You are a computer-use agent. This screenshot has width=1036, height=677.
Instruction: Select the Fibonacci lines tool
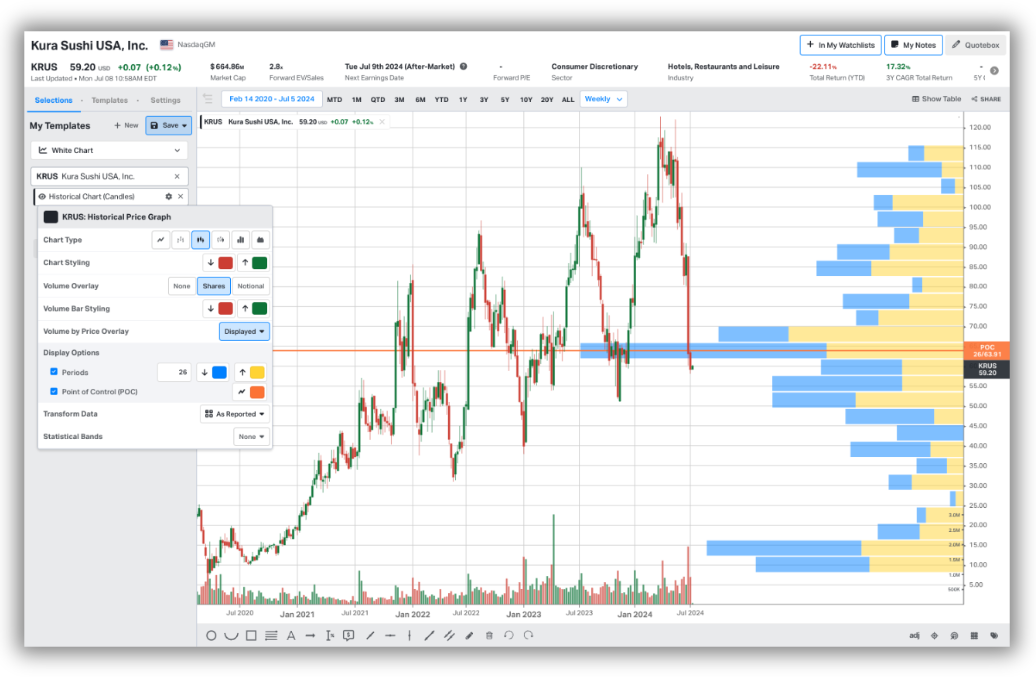pos(271,635)
